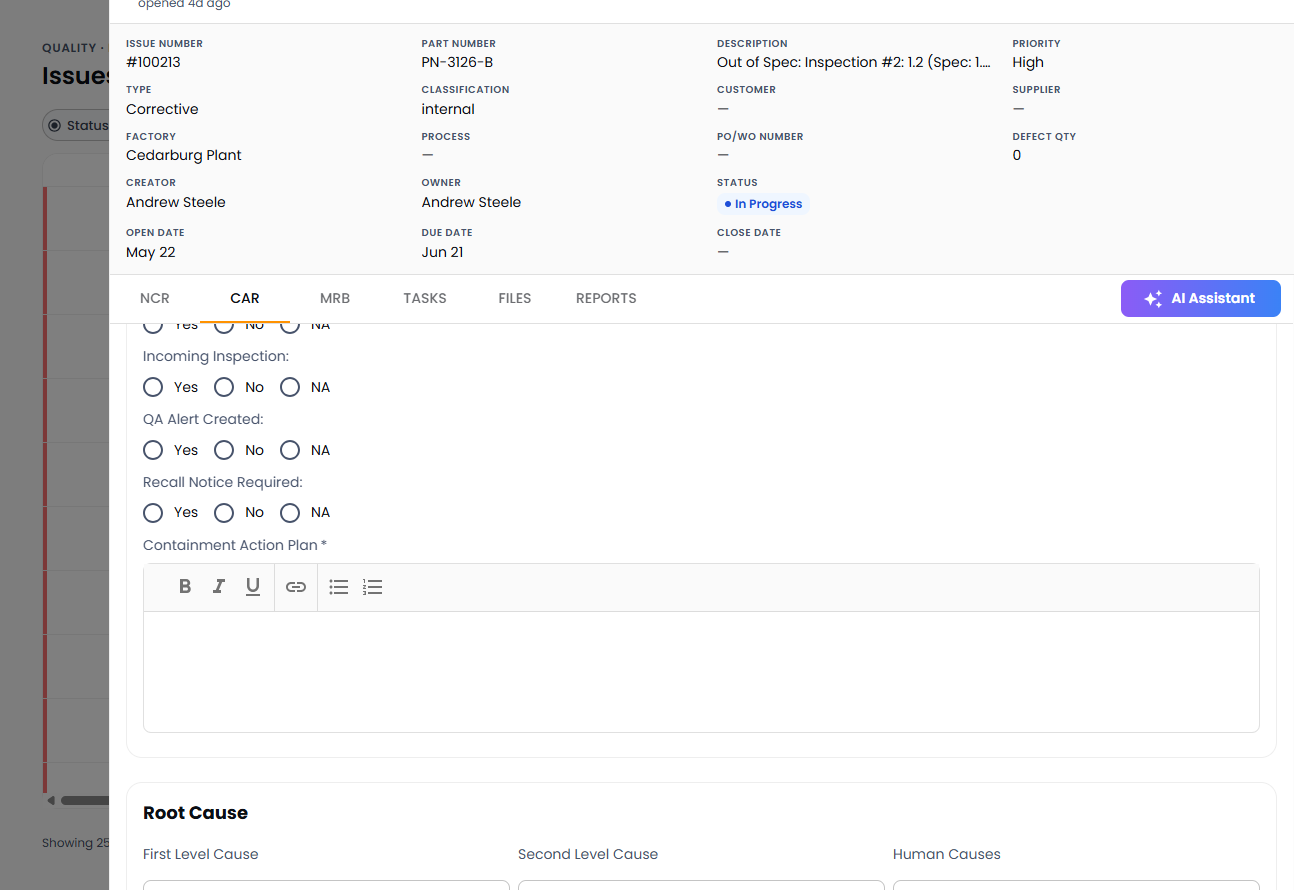Click the Defect Qty value 0
Viewport: 1294px width, 890px height.
[1017, 155]
